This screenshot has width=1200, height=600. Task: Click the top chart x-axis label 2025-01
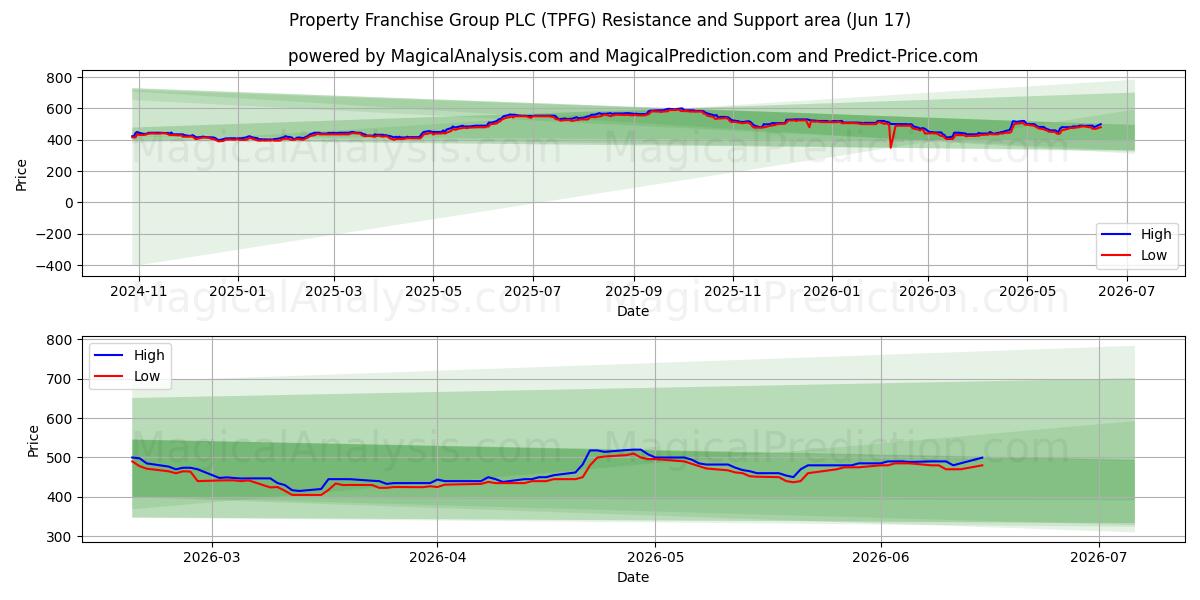point(237,291)
